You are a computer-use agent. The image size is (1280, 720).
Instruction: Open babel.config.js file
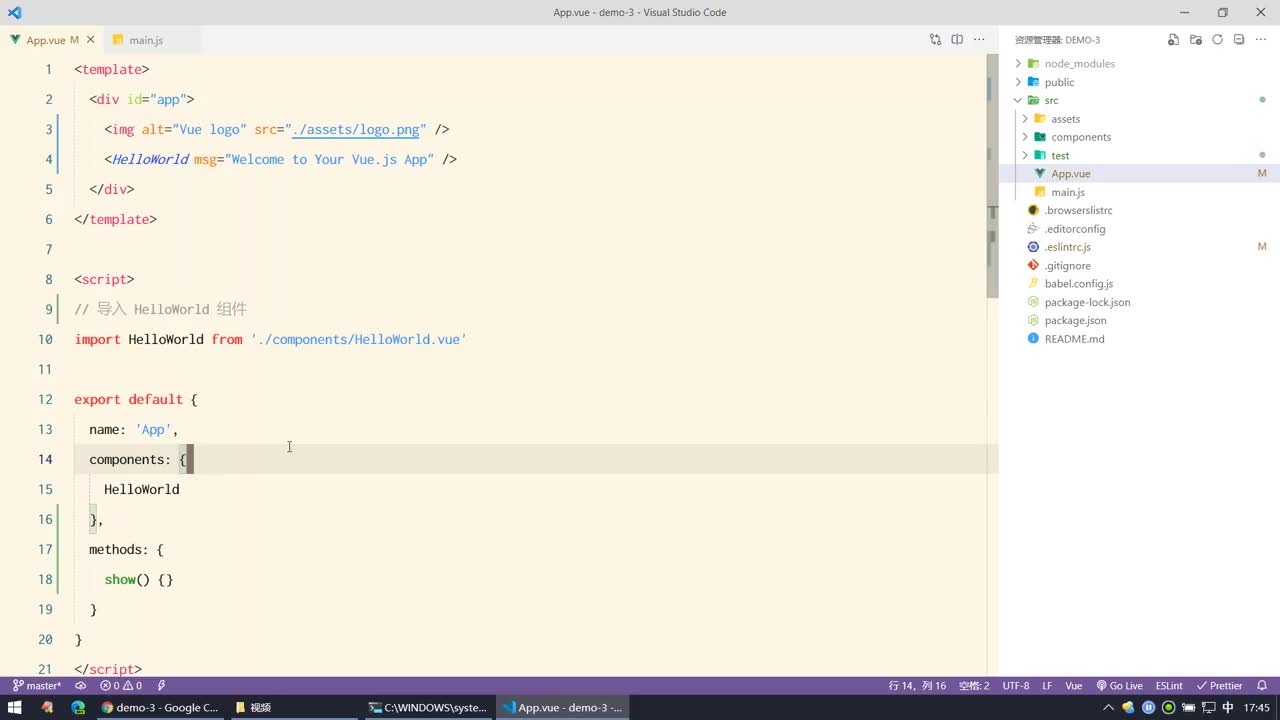1078,284
